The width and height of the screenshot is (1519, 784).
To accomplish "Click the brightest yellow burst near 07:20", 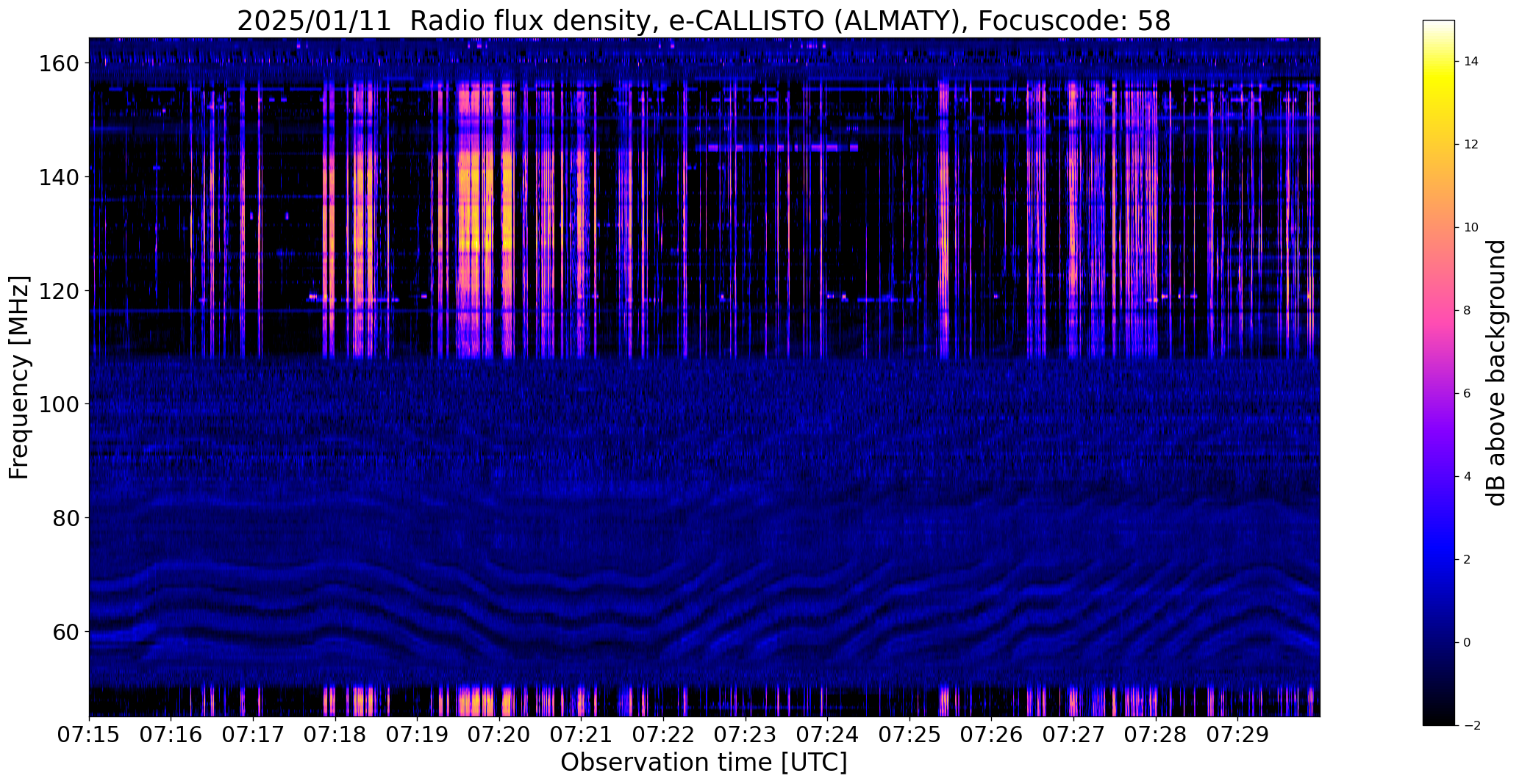I will [x=475, y=220].
